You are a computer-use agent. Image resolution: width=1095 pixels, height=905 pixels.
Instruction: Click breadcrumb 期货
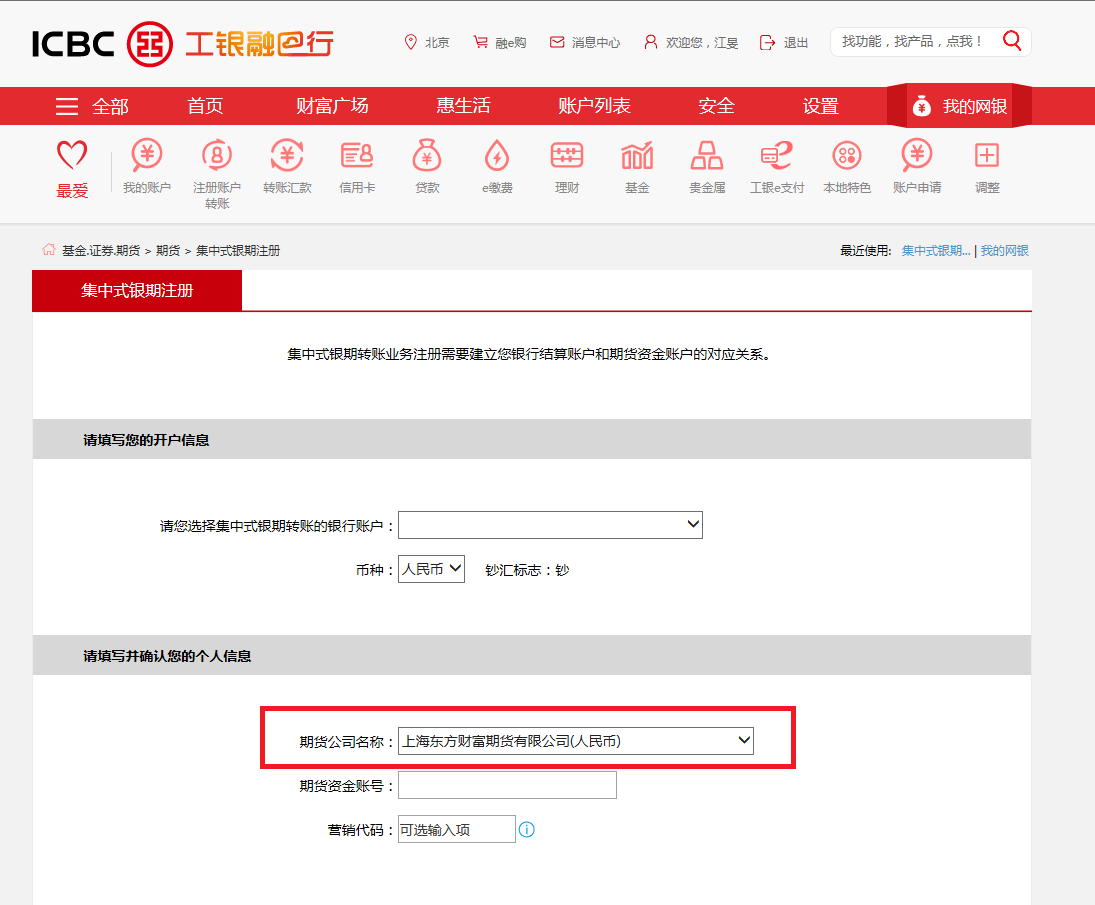(168, 251)
